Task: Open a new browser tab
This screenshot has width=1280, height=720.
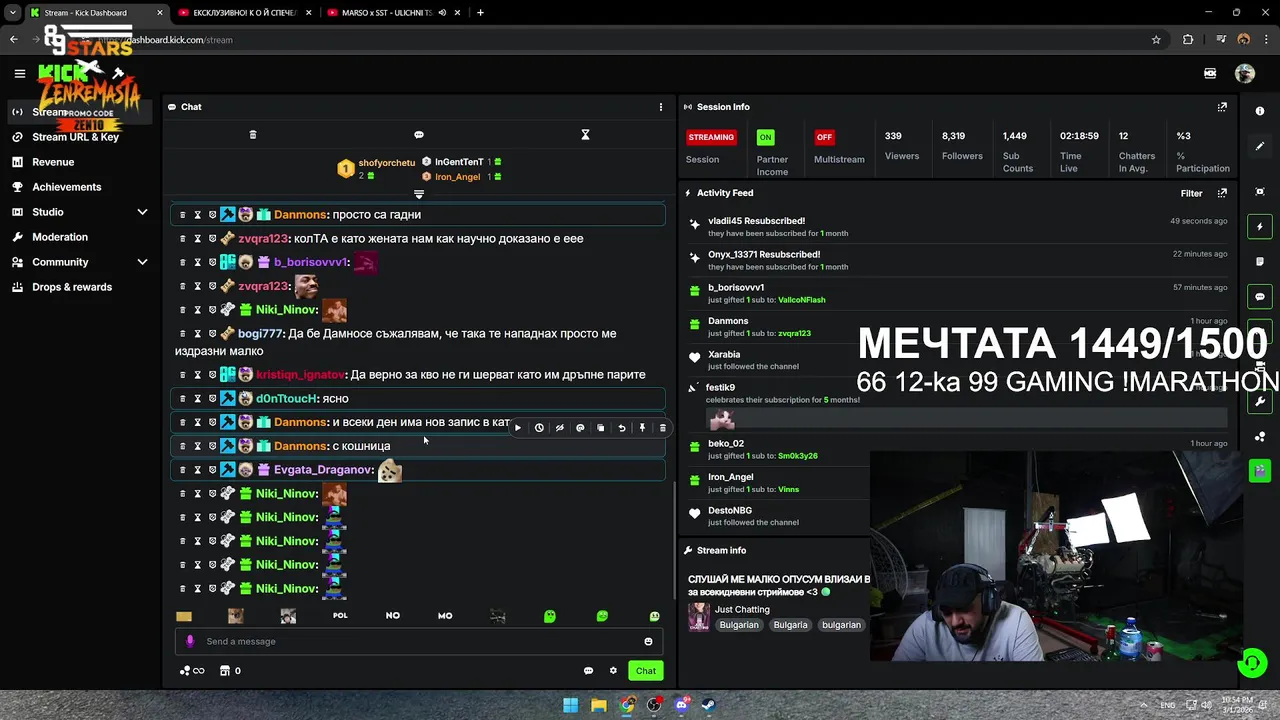Action: [480, 13]
